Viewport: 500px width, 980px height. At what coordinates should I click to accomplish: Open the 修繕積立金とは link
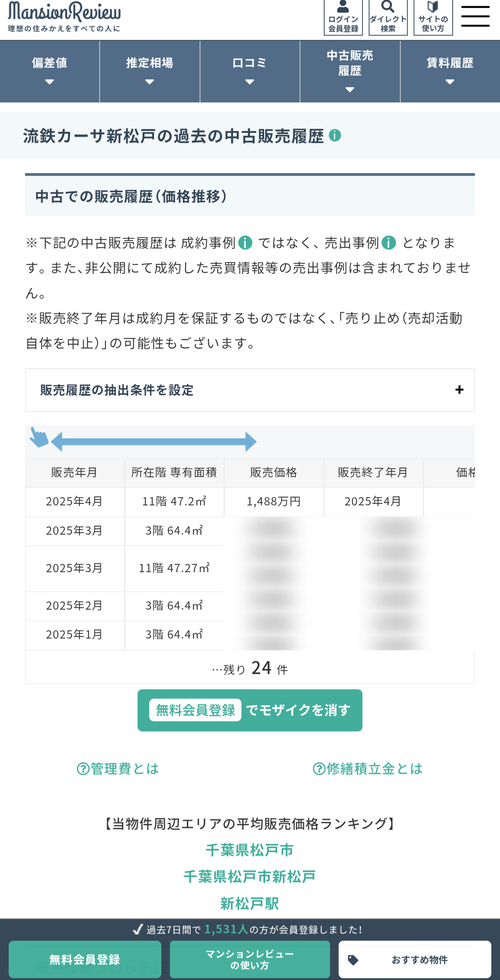pos(368,769)
